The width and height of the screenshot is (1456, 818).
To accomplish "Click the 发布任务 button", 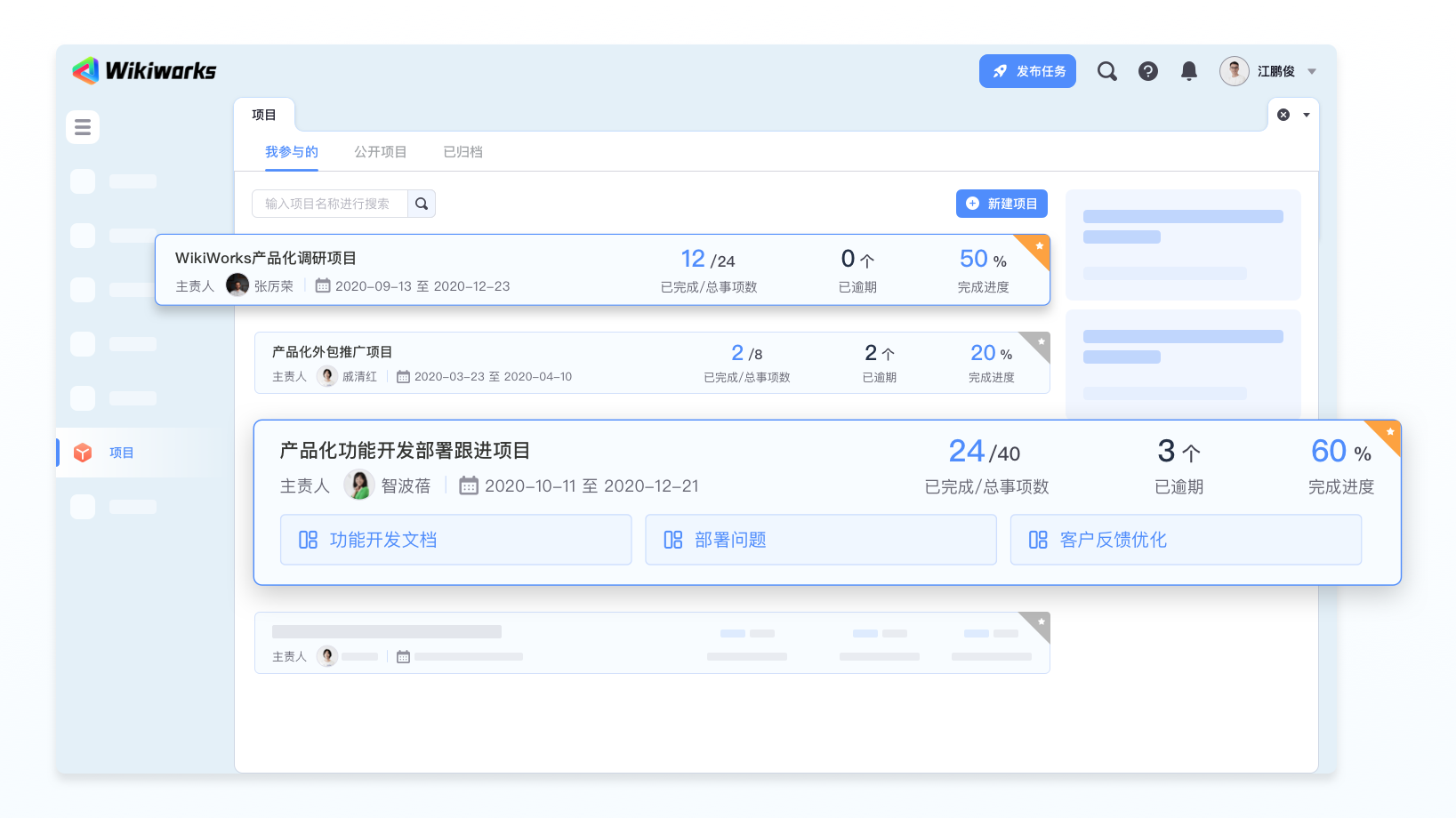I will point(1027,71).
